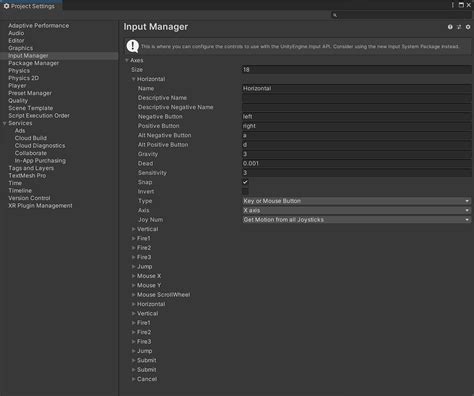Screen dimensions: 474x396
Task: Open Adaptive Performance settings
Action: (x=39, y=26)
